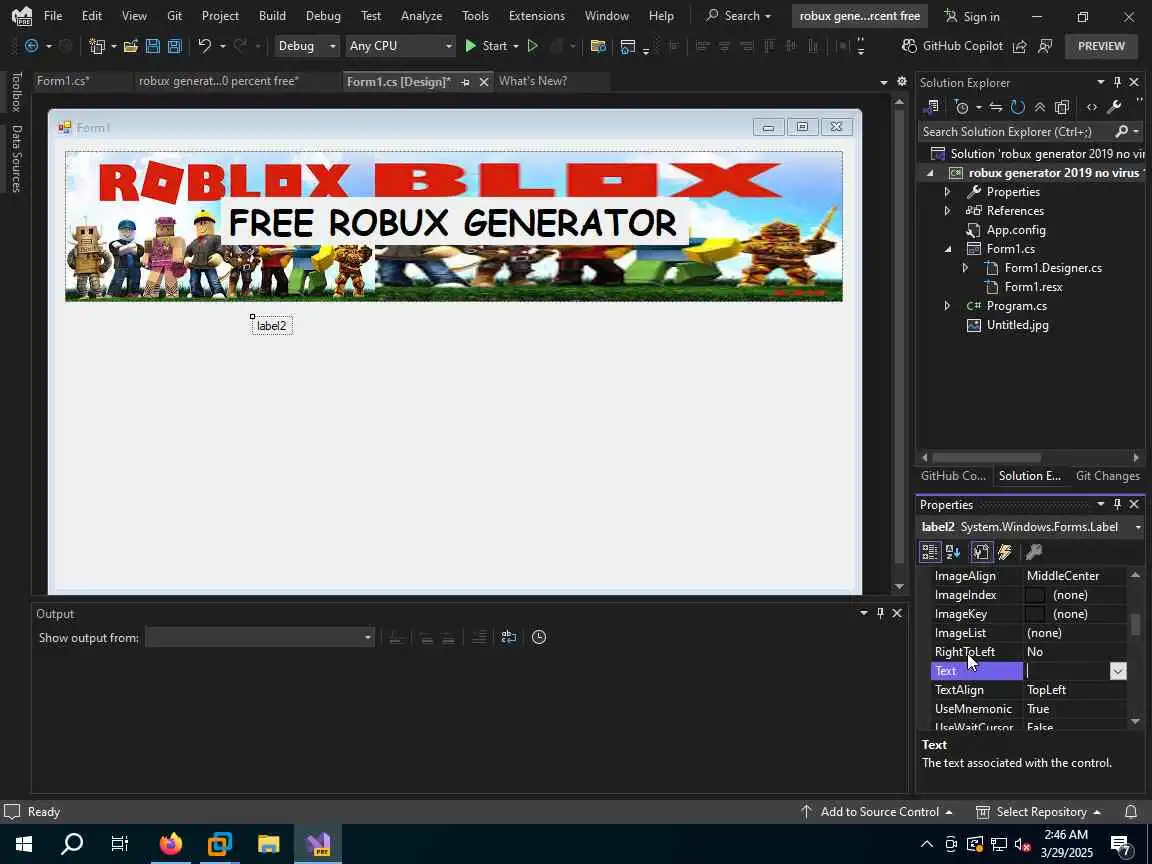The height and width of the screenshot is (864, 1152).
Task: Switch to the What's New? tab
Action: (x=533, y=81)
